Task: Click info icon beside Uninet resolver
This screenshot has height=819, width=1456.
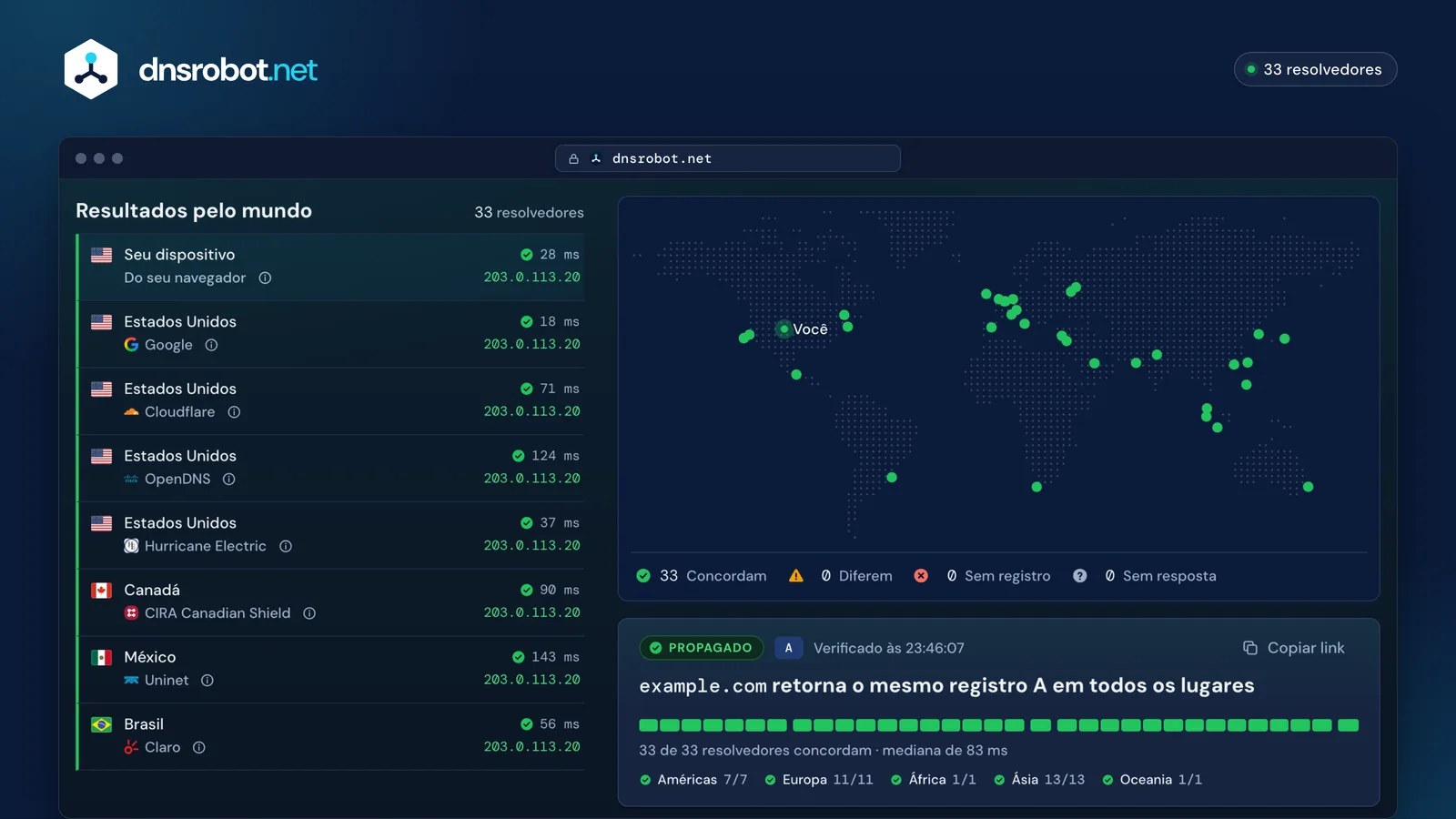Action: pyautogui.click(x=207, y=681)
